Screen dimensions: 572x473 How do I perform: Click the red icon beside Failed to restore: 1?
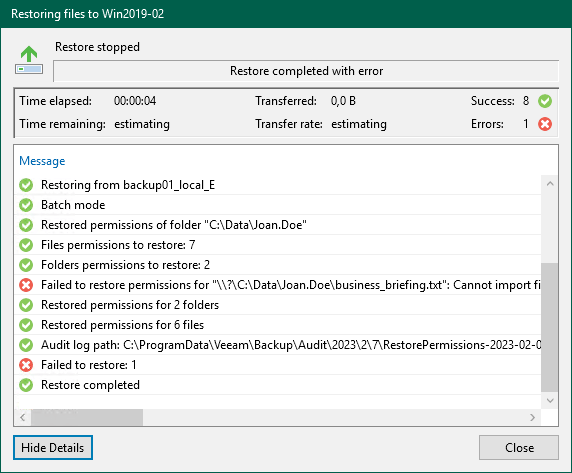[x=26, y=365]
